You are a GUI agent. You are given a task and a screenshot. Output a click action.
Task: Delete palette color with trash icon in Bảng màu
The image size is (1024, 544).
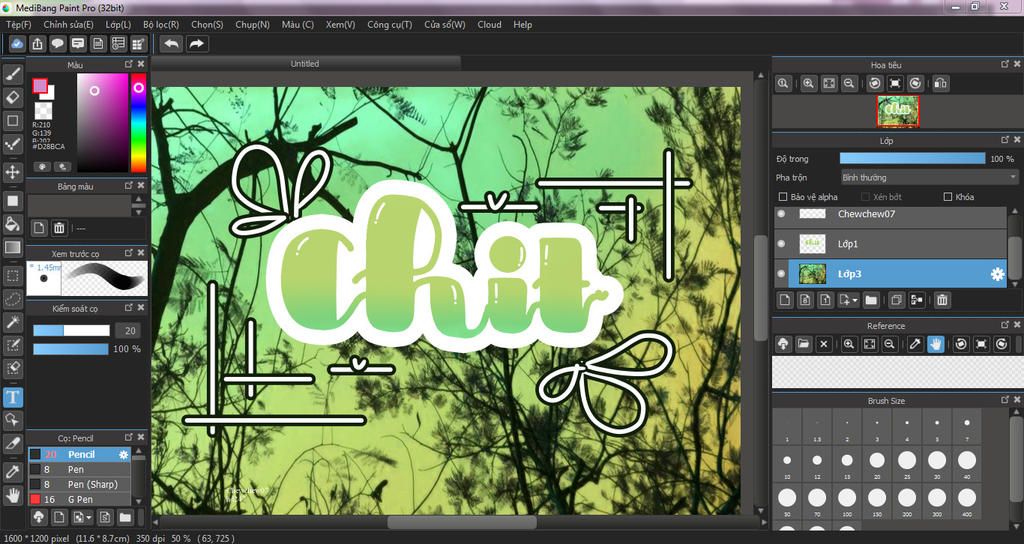59,228
